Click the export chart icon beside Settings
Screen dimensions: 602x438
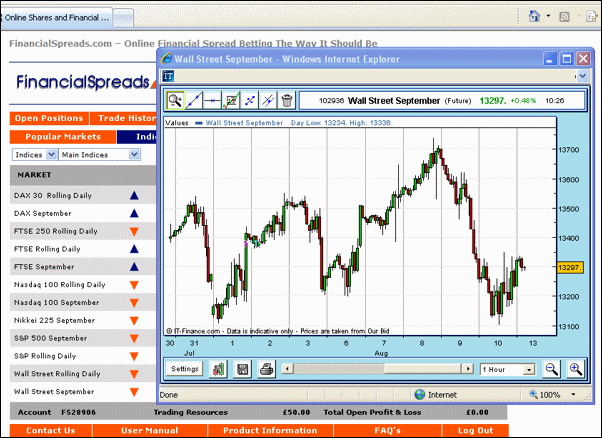click(x=218, y=369)
